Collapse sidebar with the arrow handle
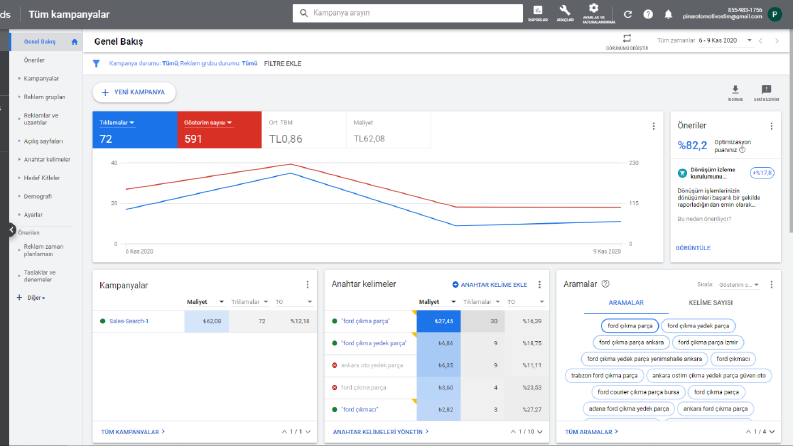 11,230
